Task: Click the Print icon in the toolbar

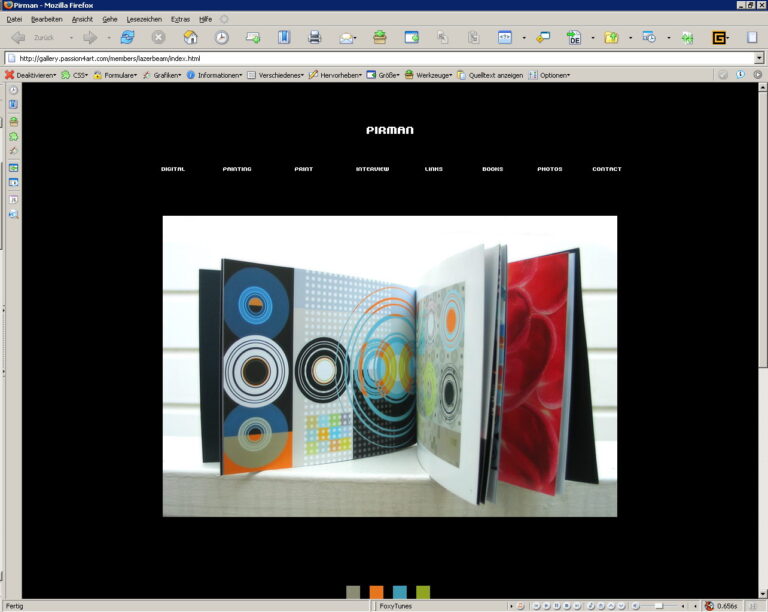Action: coord(315,37)
